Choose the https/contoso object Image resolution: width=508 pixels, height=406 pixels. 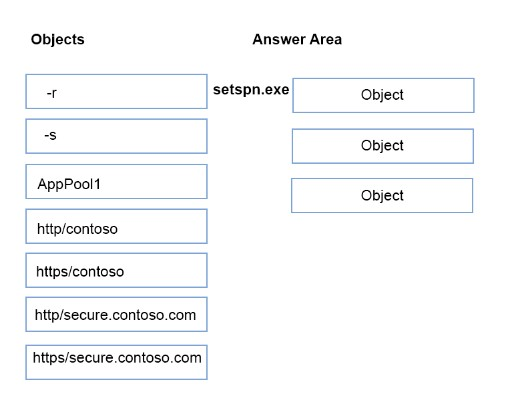click(x=116, y=270)
